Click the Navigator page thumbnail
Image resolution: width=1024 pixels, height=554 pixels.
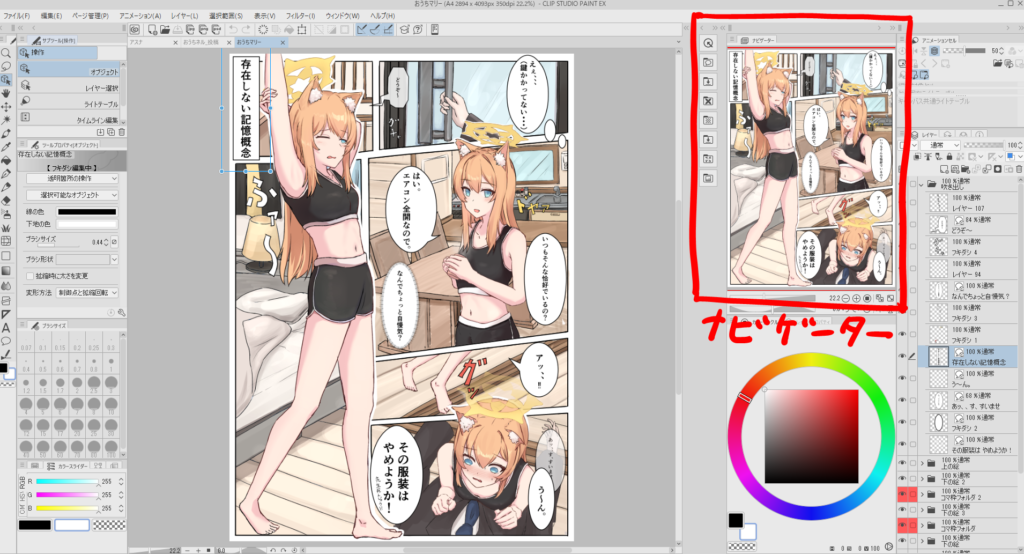(x=810, y=167)
